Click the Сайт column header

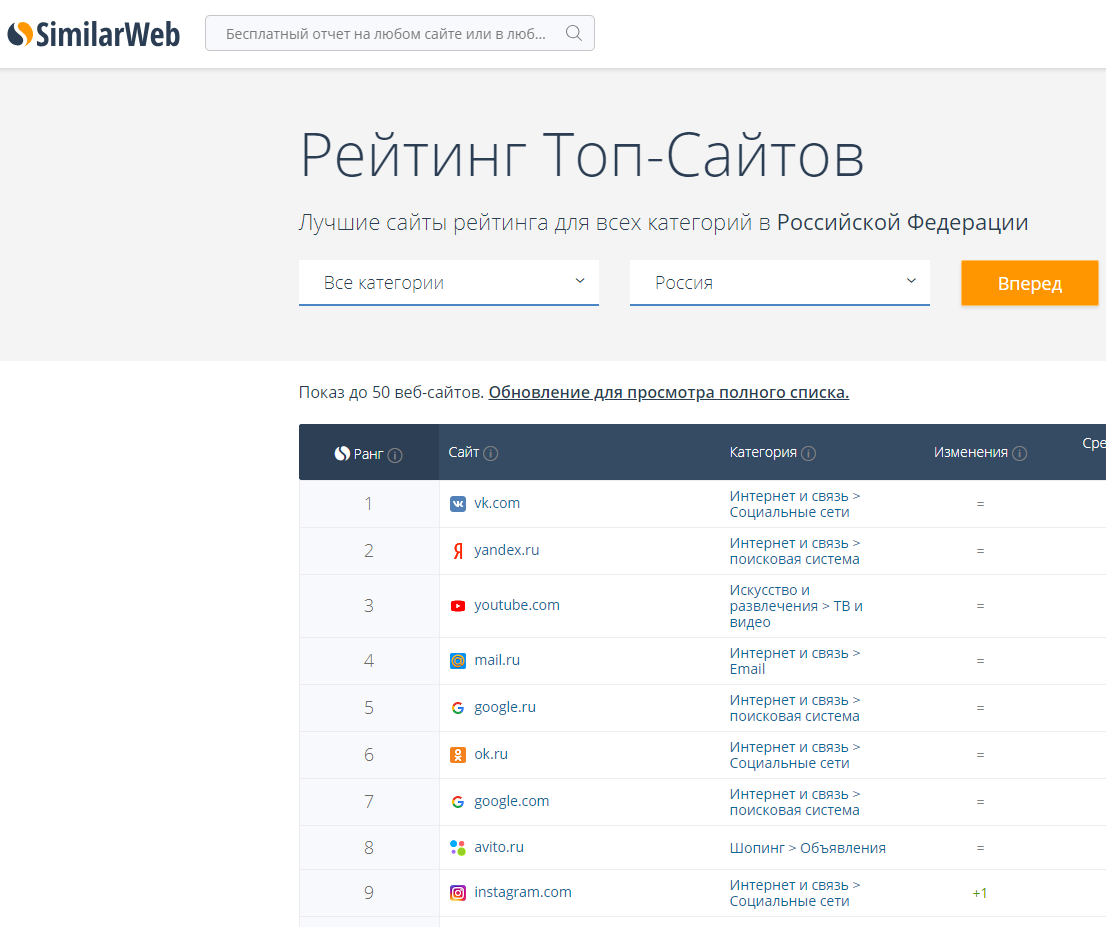click(x=463, y=452)
